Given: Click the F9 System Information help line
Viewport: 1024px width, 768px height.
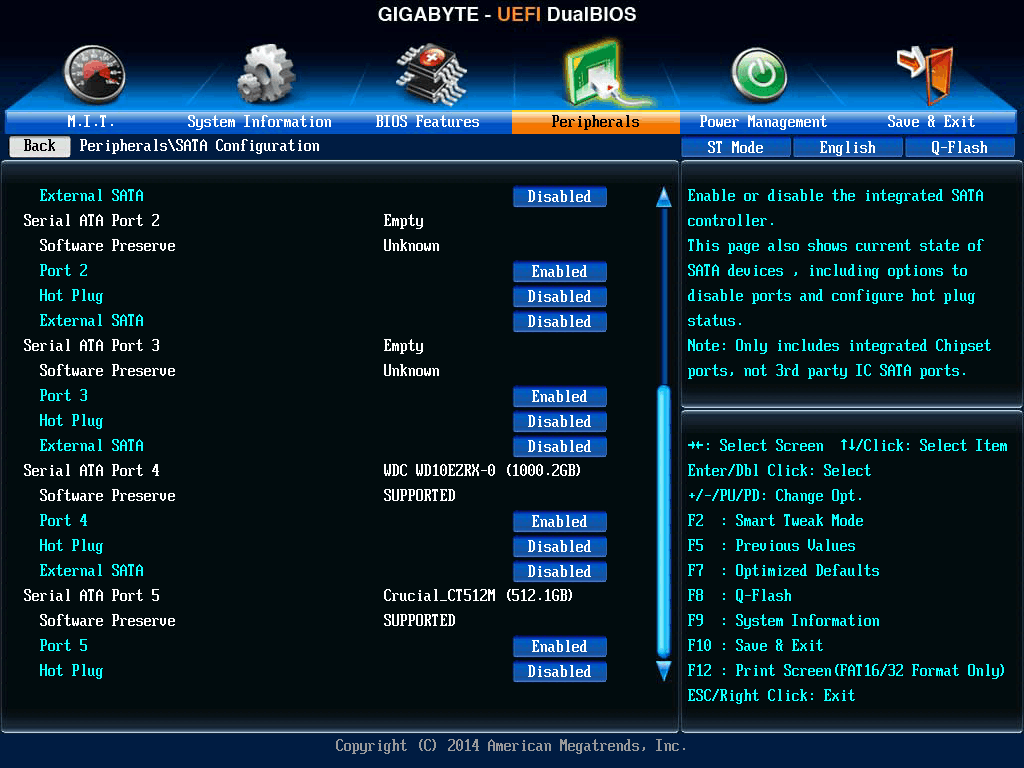Looking at the screenshot, I should click(x=784, y=621).
